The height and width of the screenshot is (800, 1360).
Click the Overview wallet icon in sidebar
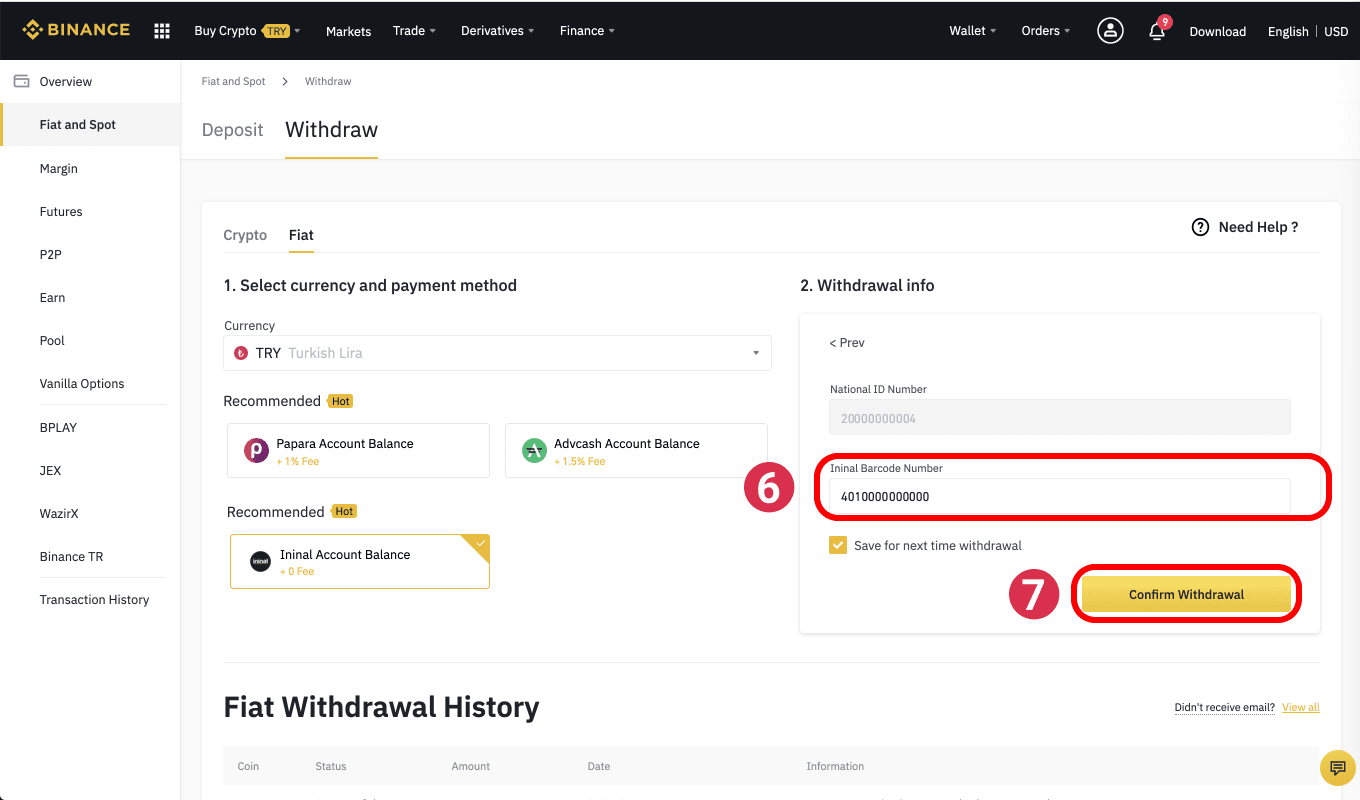pos(21,81)
